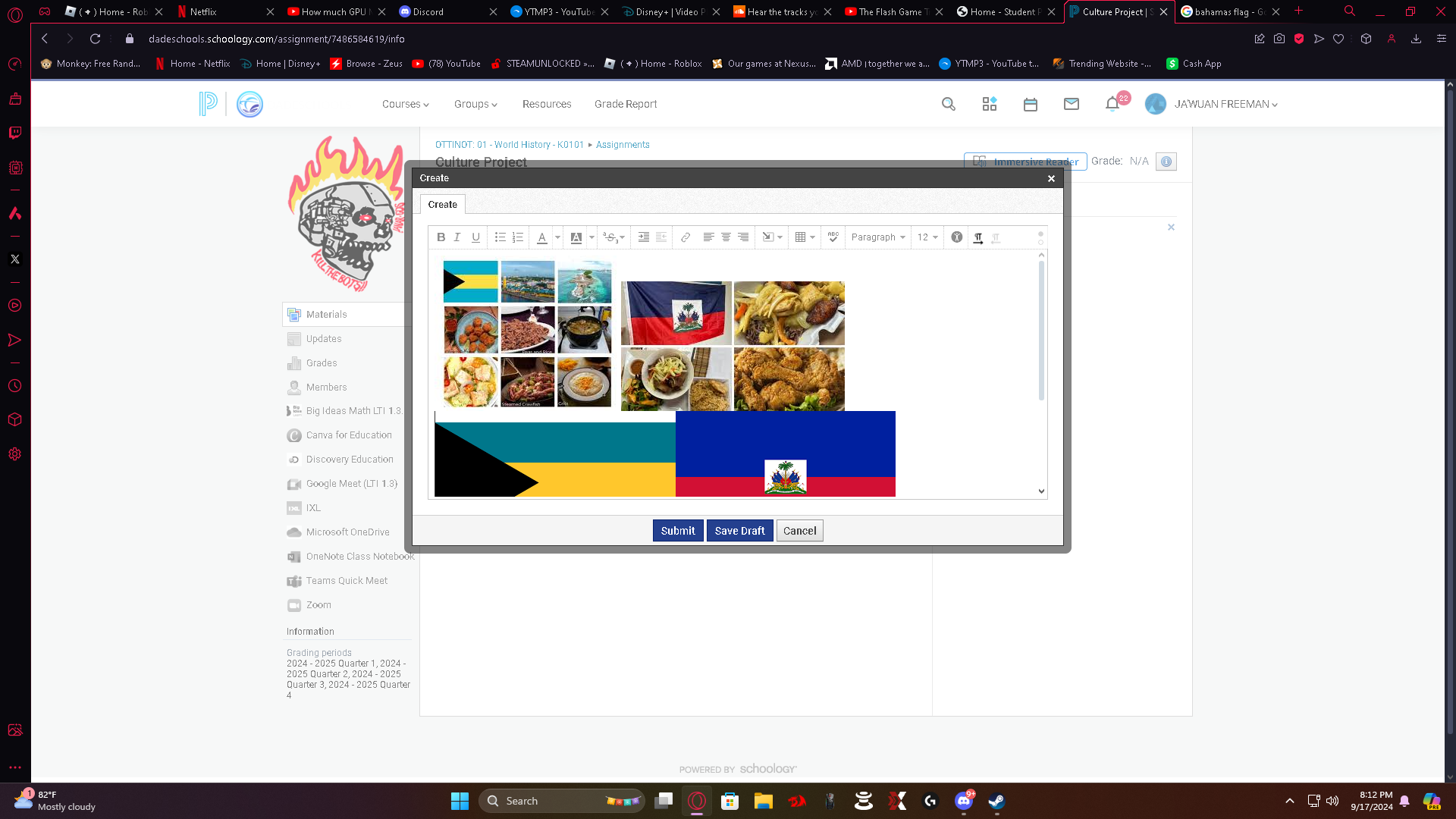1456x819 pixels.
Task: Open the Paragraph format dropdown
Action: [878, 237]
